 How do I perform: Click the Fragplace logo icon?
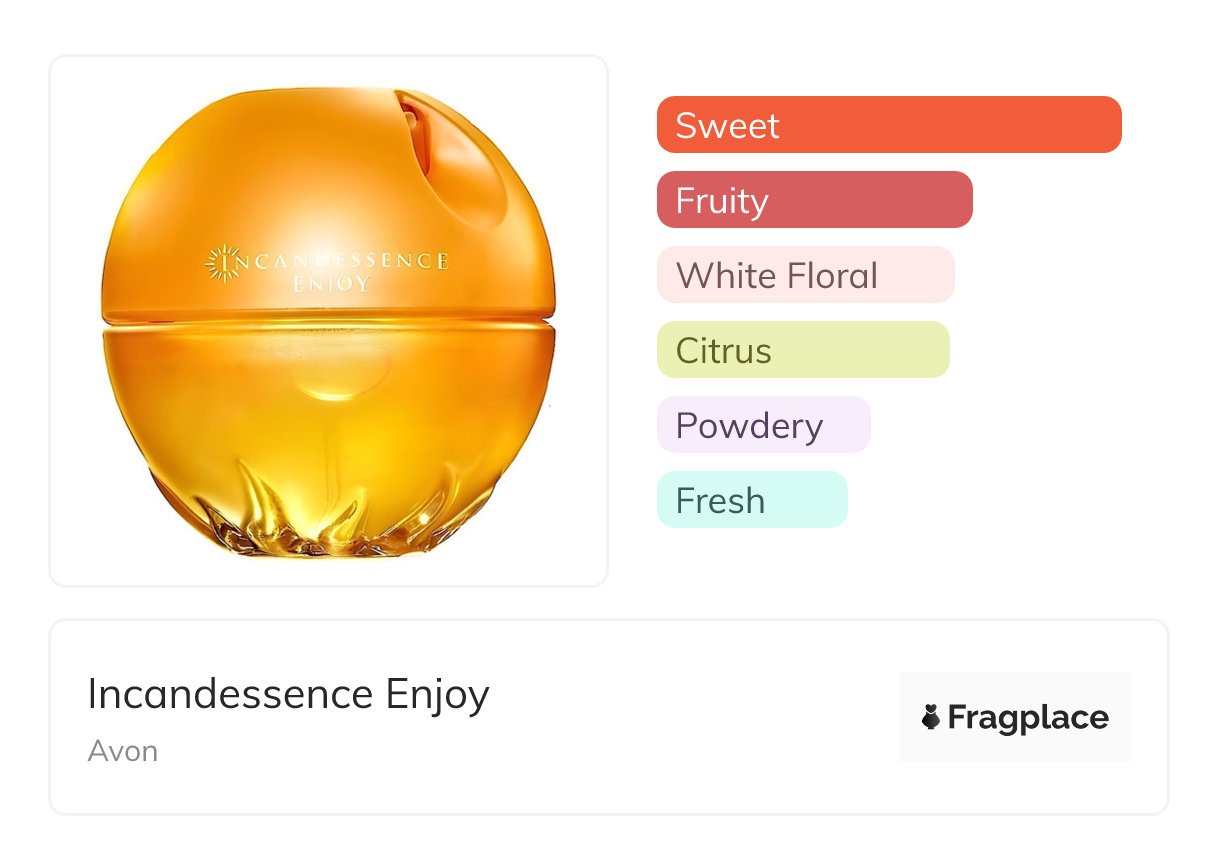(931, 717)
